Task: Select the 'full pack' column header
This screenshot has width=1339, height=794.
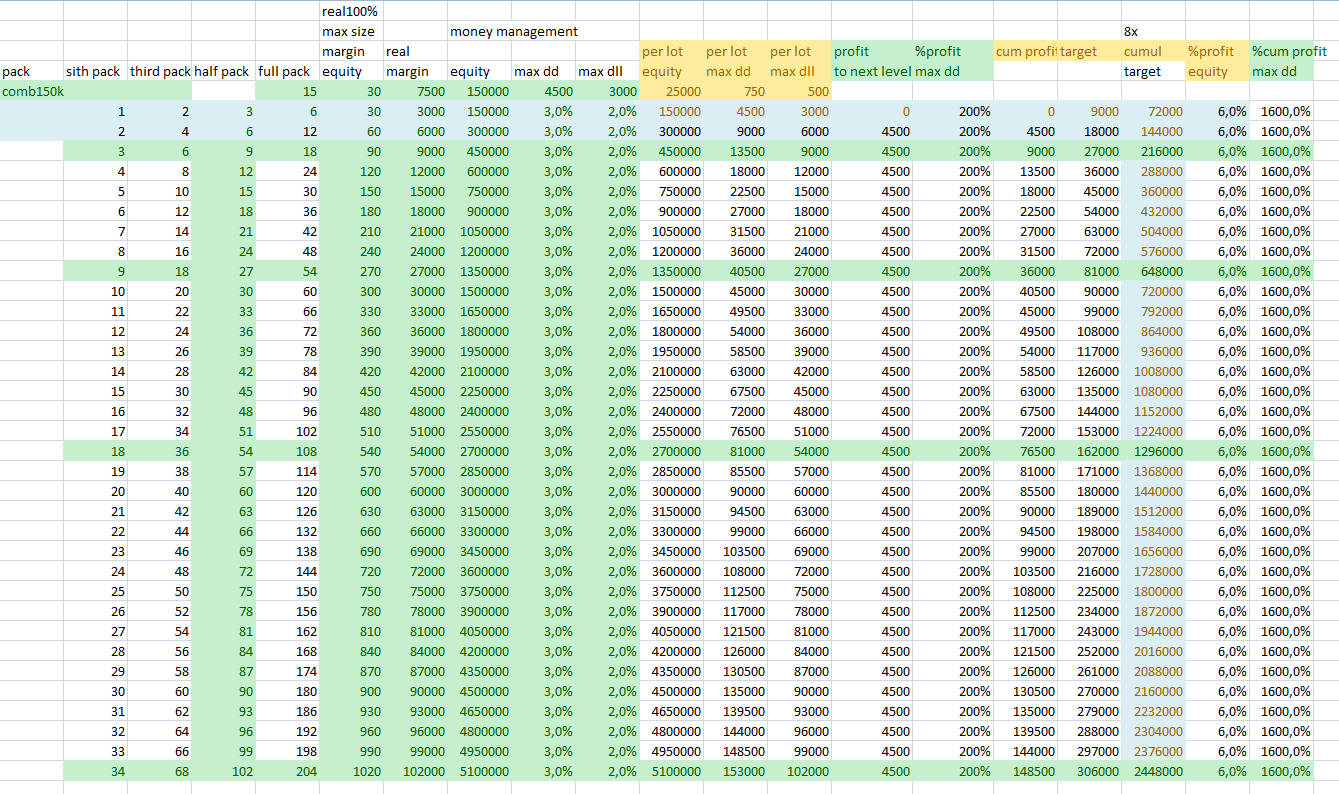Action: [x=288, y=71]
